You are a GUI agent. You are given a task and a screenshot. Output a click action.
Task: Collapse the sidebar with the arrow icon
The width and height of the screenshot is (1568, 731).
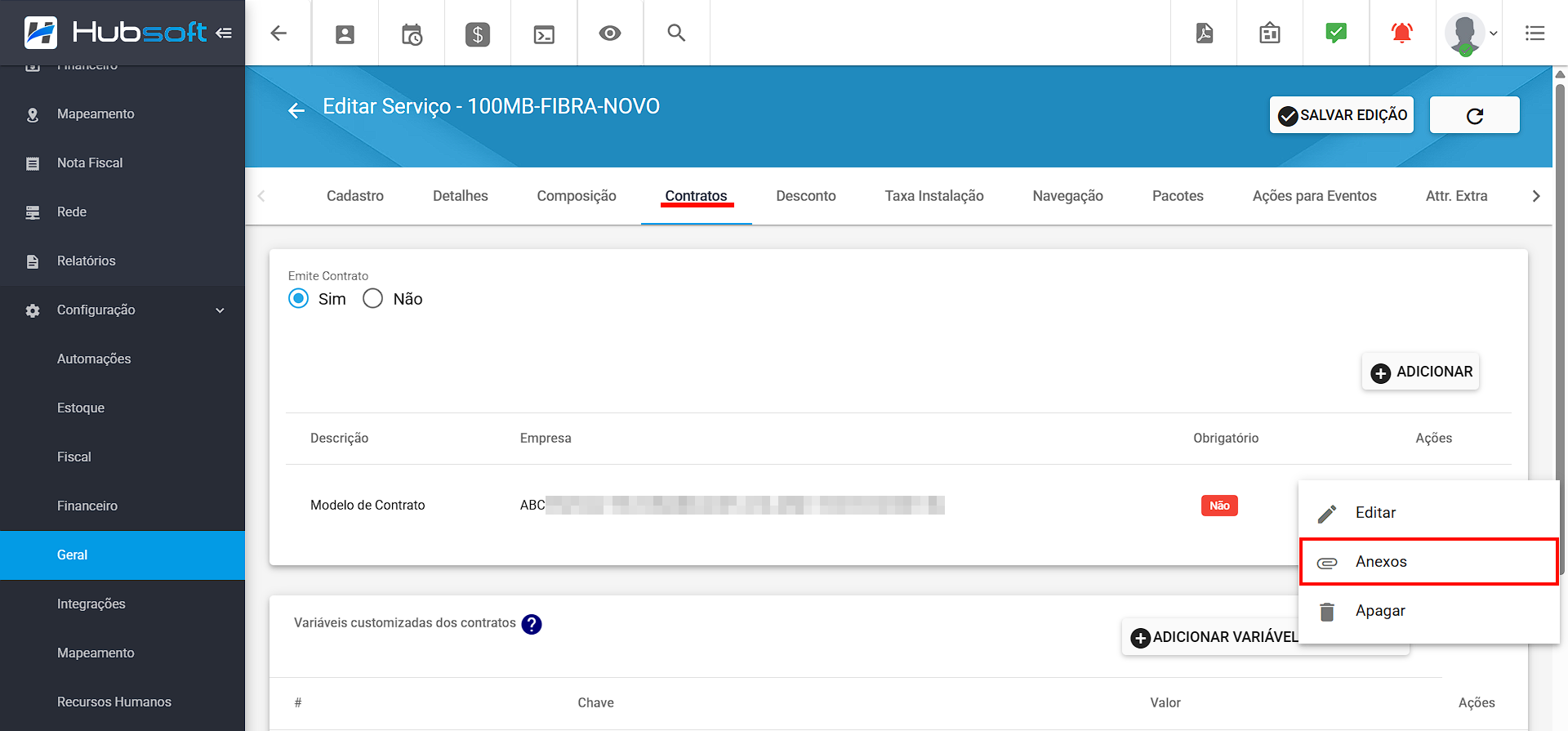pos(224,33)
